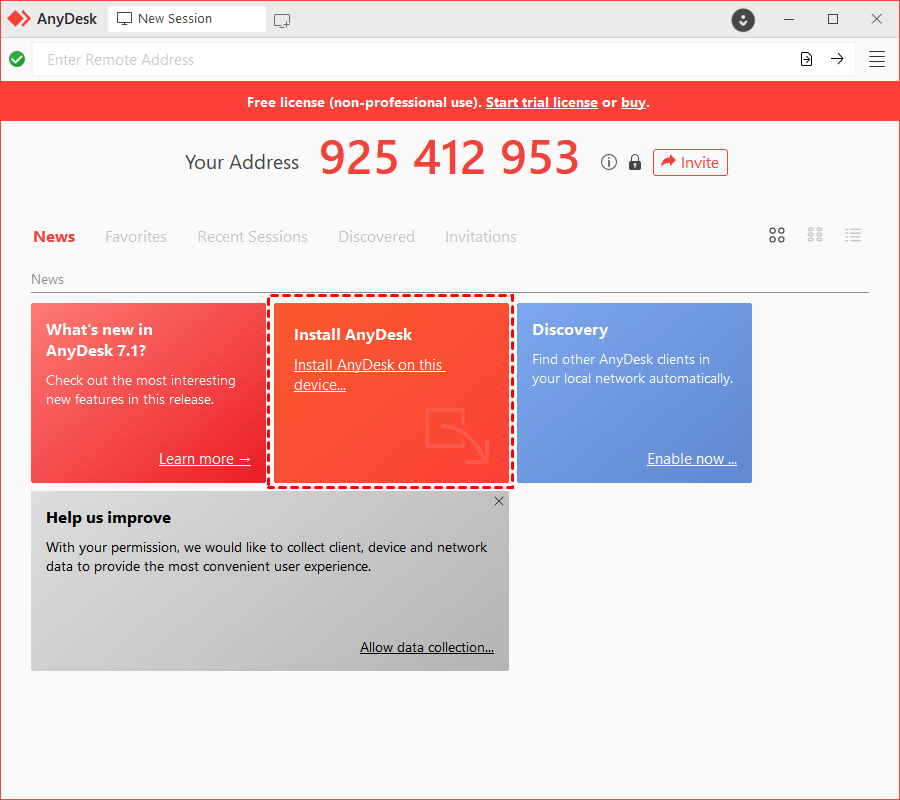Open the AnyDesk profile dropdown icon

(743, 19)
